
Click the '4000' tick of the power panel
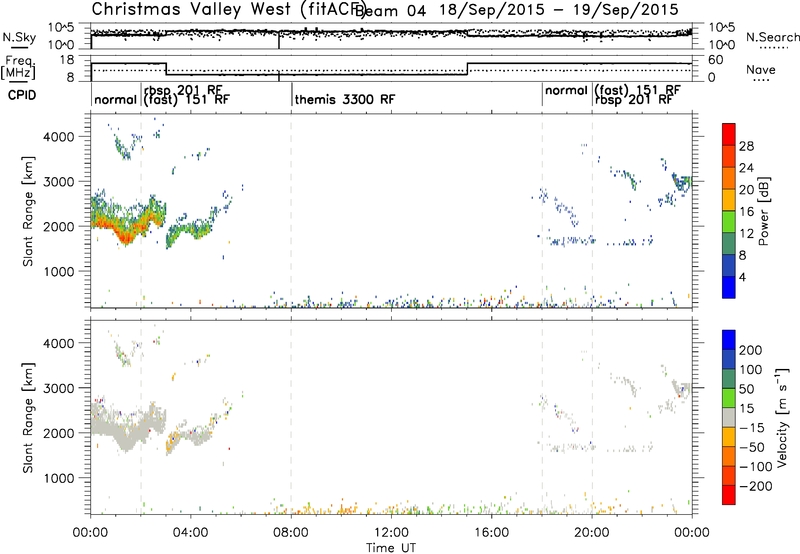pos(58,137)
